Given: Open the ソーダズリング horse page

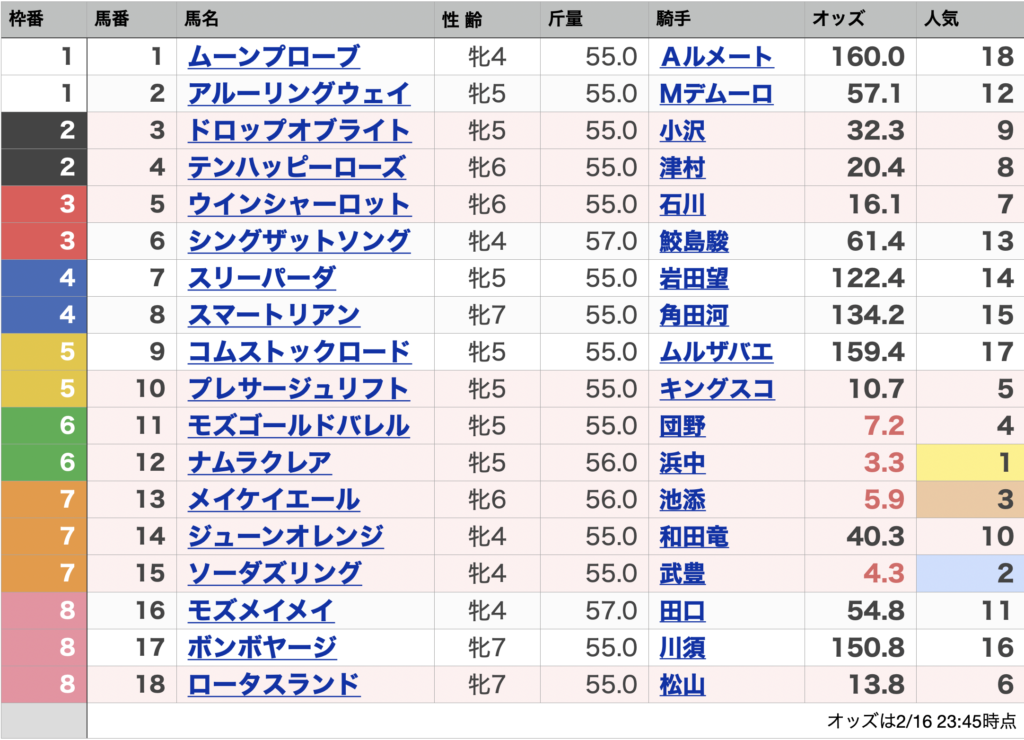Looking at the screenshot, I should click(274, 574).
